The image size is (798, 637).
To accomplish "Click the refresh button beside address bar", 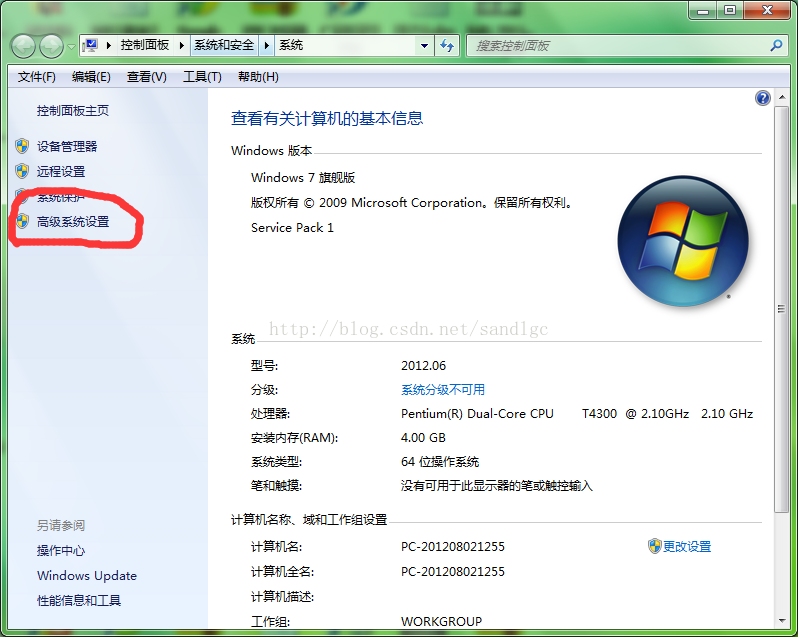I will click(447, 46).
